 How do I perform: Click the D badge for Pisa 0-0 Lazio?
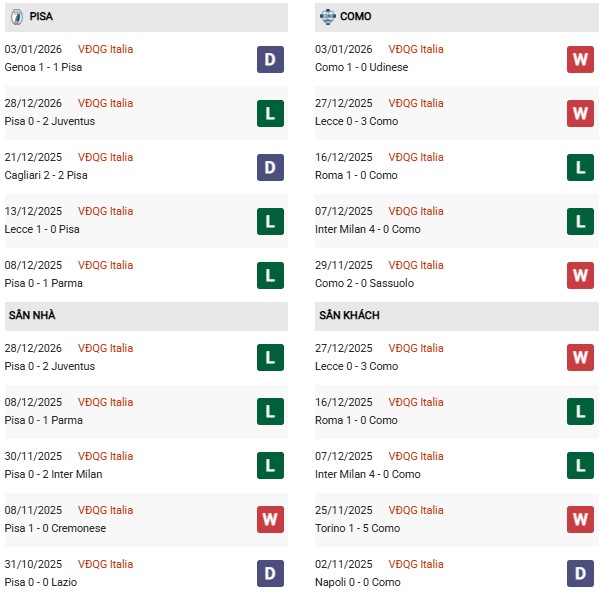pyautogui.click(x=270, y=574)
